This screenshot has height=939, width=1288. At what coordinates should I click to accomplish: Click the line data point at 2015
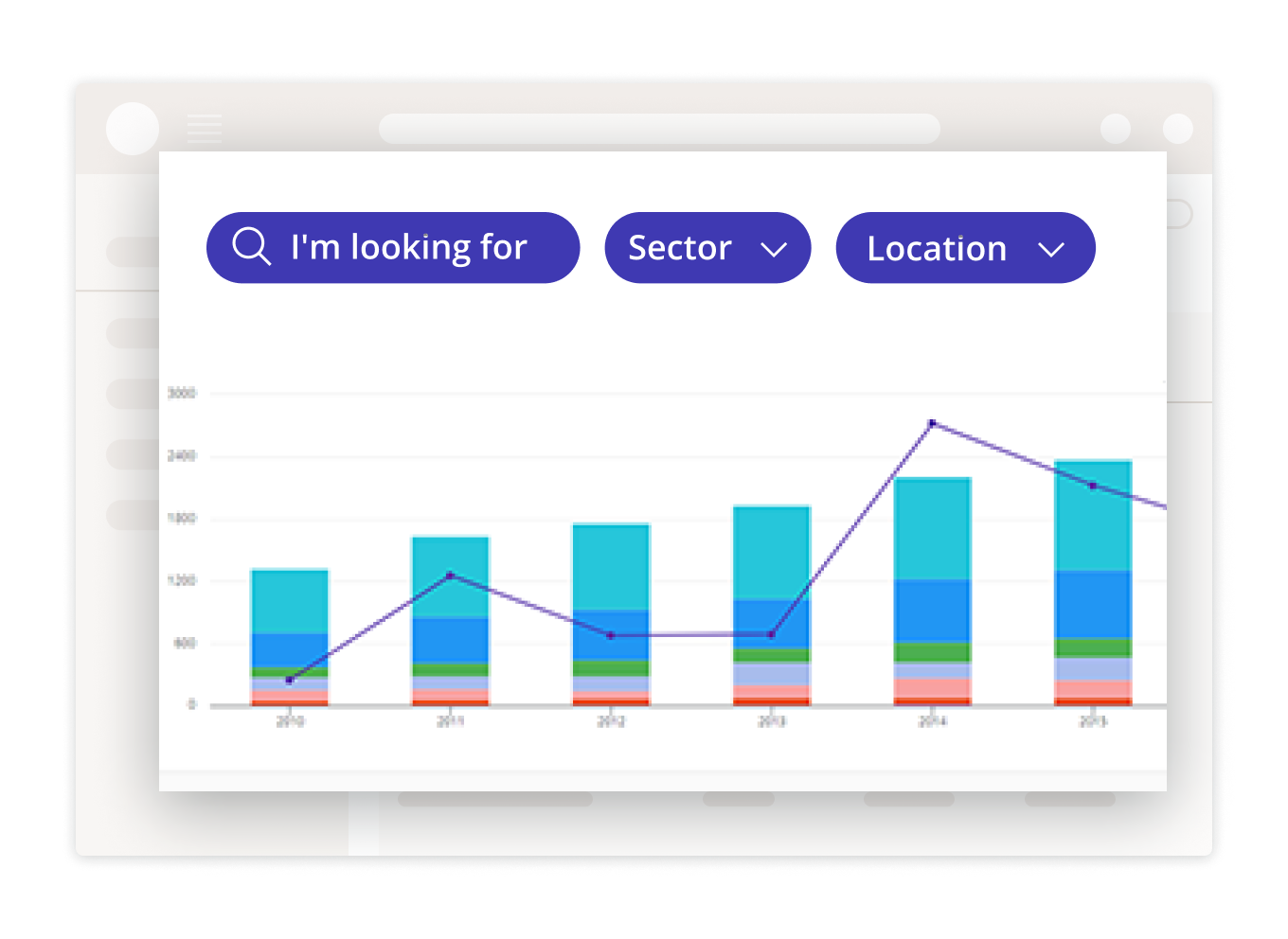click(x=1092, y=486)
